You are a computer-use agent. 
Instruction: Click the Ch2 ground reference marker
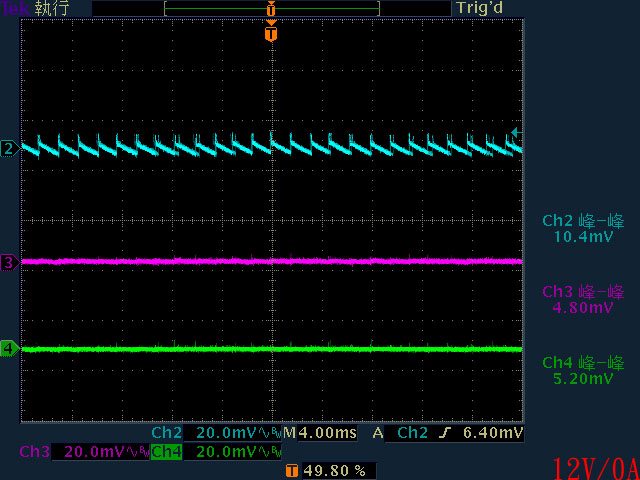click(9, 148)
